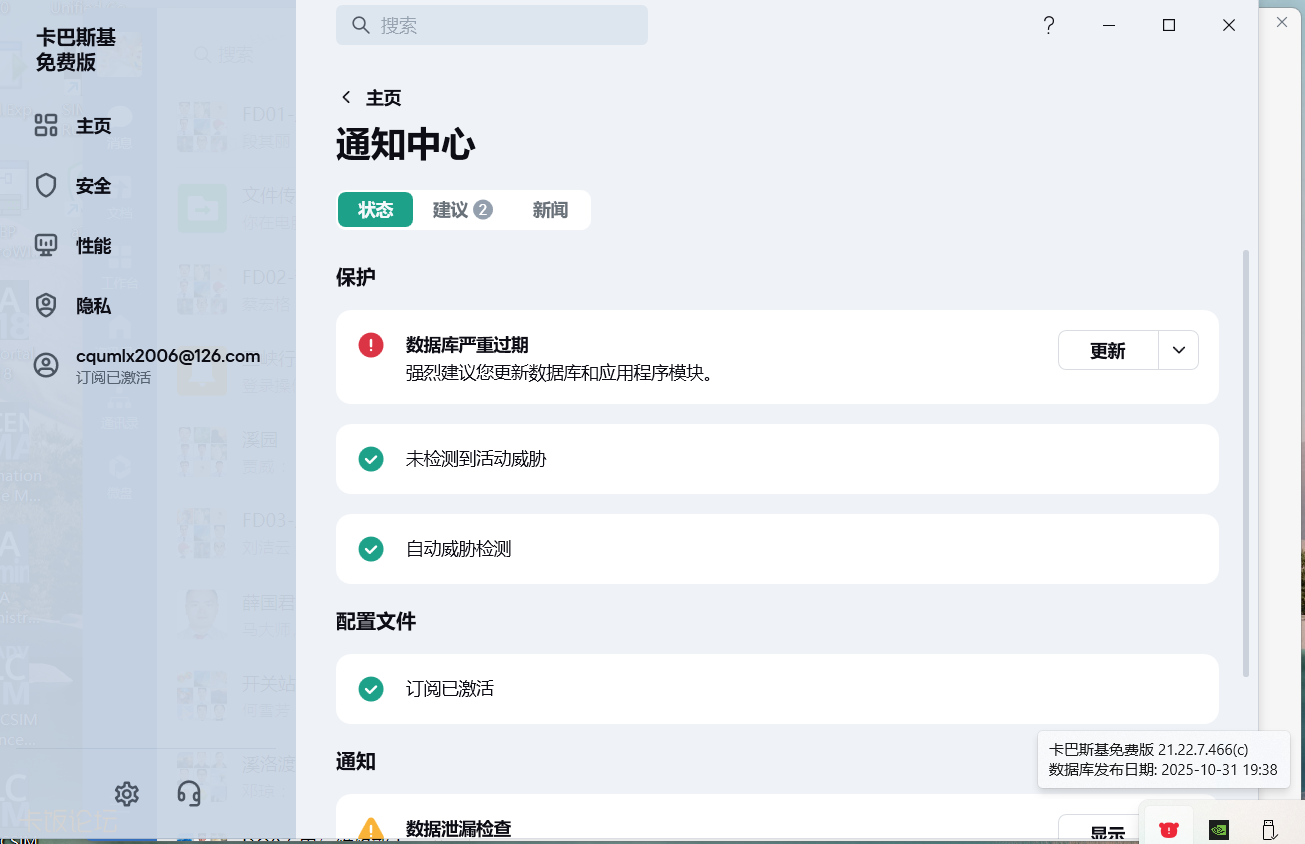Screen dimensions: 1305x844
Task: Click the help question mark icon
Action: [1048, 26]
